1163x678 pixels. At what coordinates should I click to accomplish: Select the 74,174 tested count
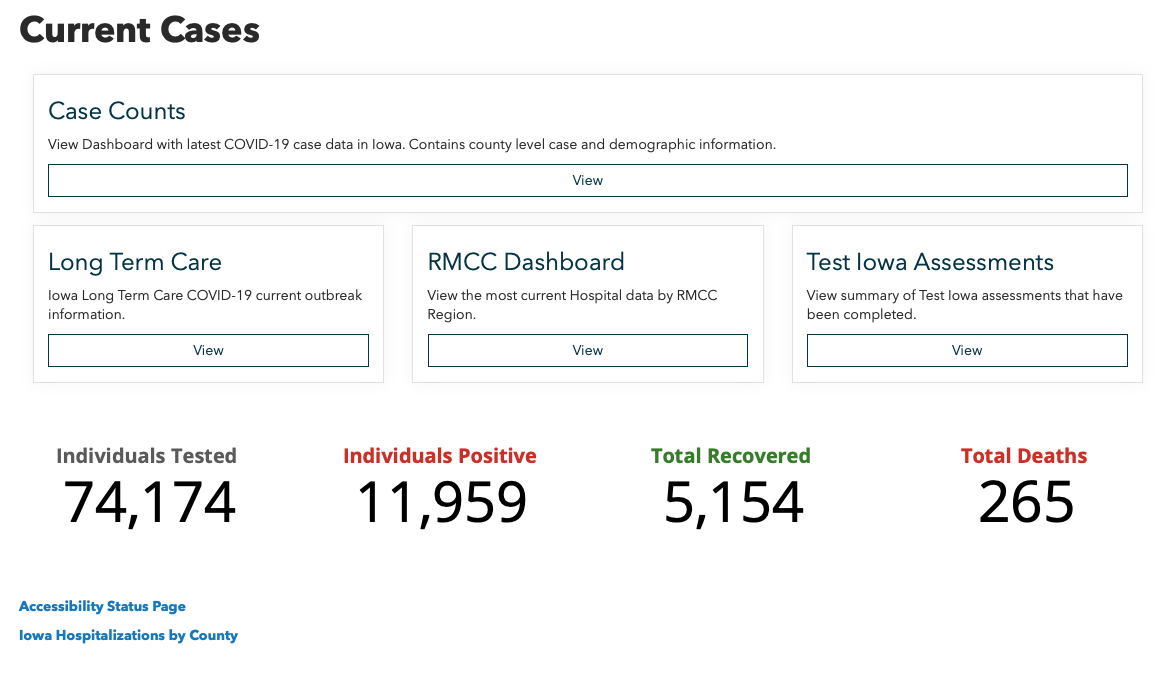pyautogui.click(x=150, y=502)
